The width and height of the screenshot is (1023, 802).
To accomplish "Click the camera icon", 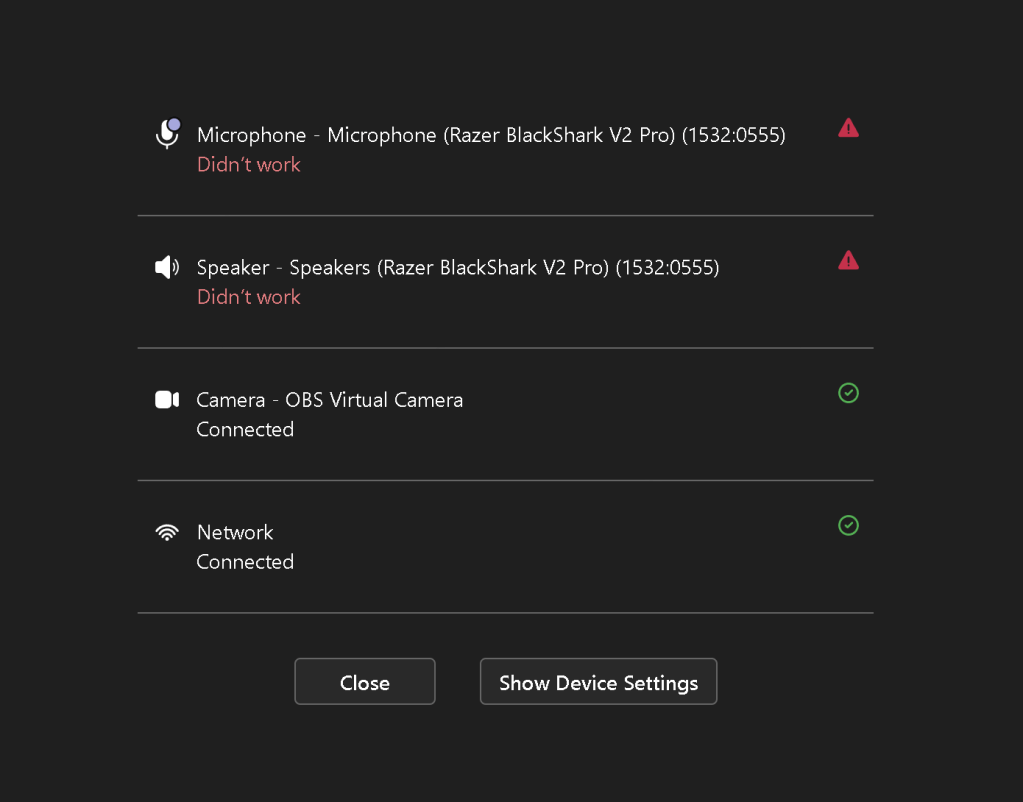I will click(x=167, y=399).
